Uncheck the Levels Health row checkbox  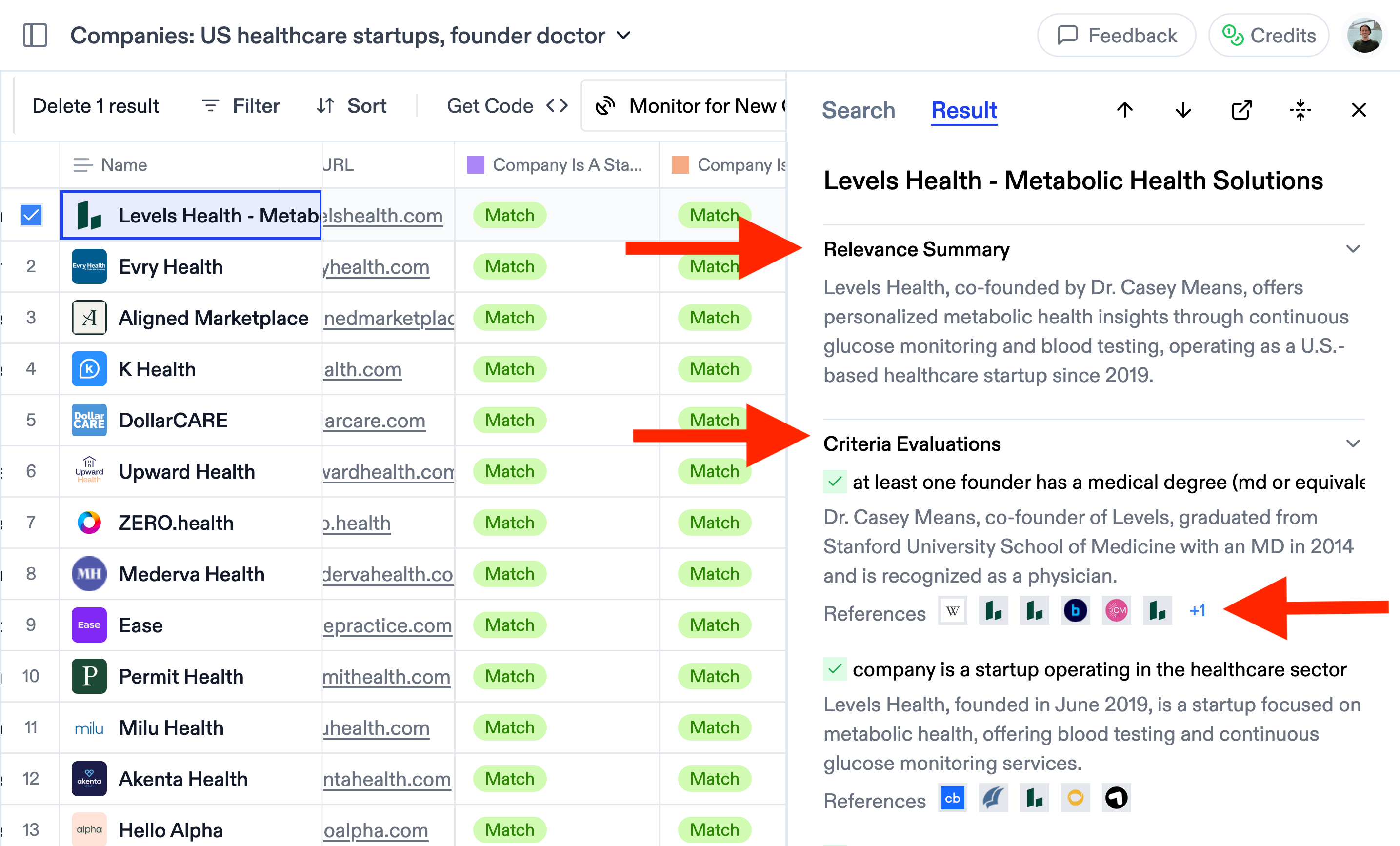click(x=31, y=215)
